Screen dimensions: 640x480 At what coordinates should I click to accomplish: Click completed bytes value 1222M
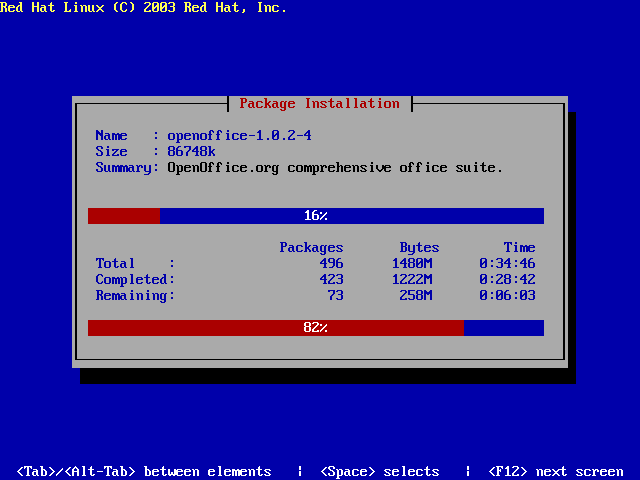tap(412, 280)
